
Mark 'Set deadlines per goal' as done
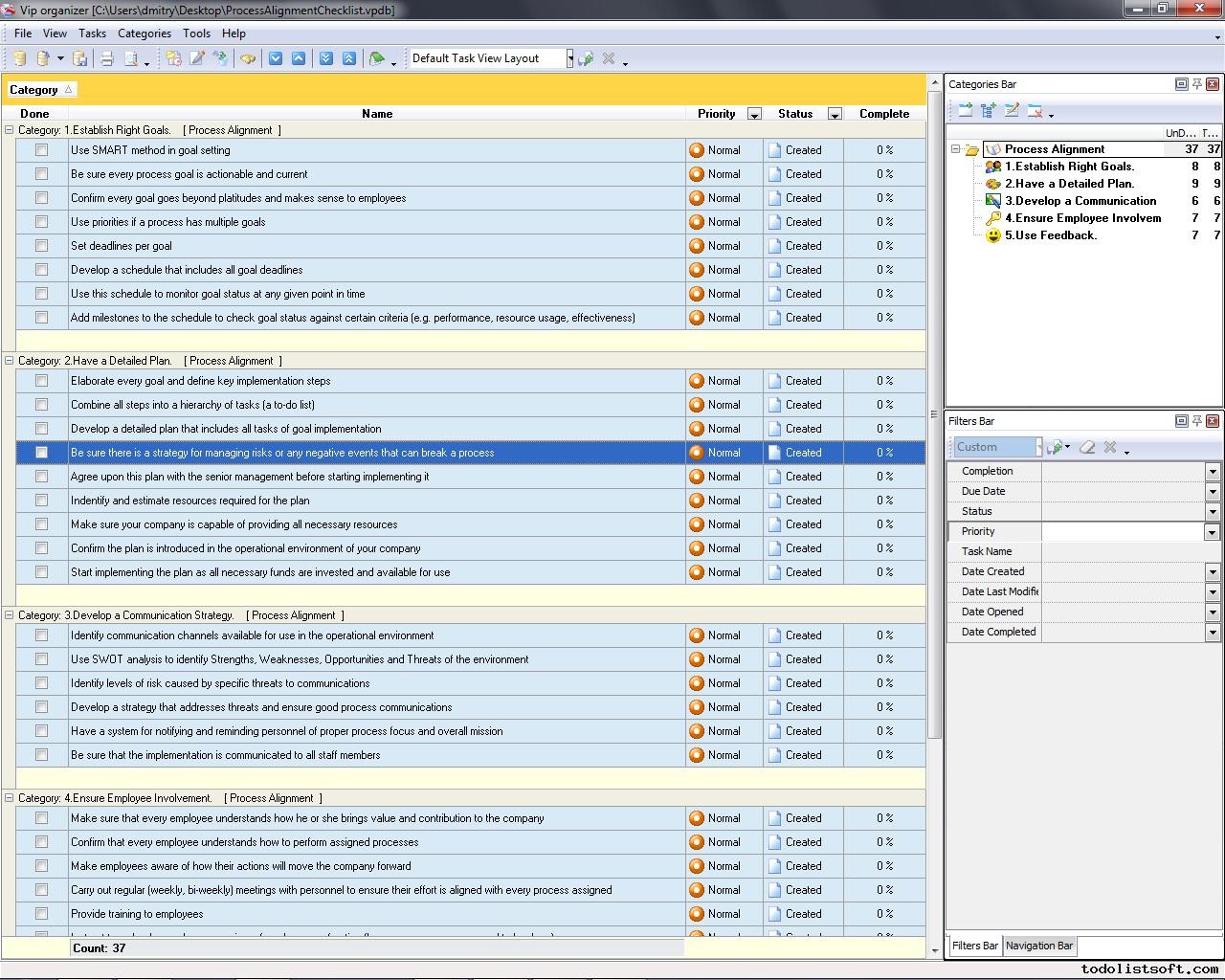pos(41,246)
